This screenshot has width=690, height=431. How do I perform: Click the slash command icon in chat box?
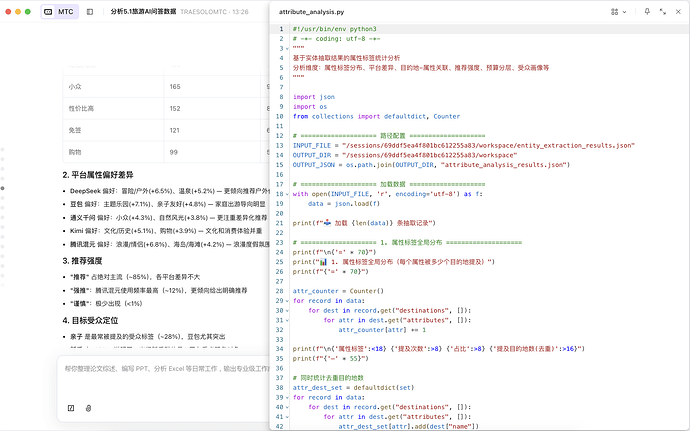click(70, 408)
